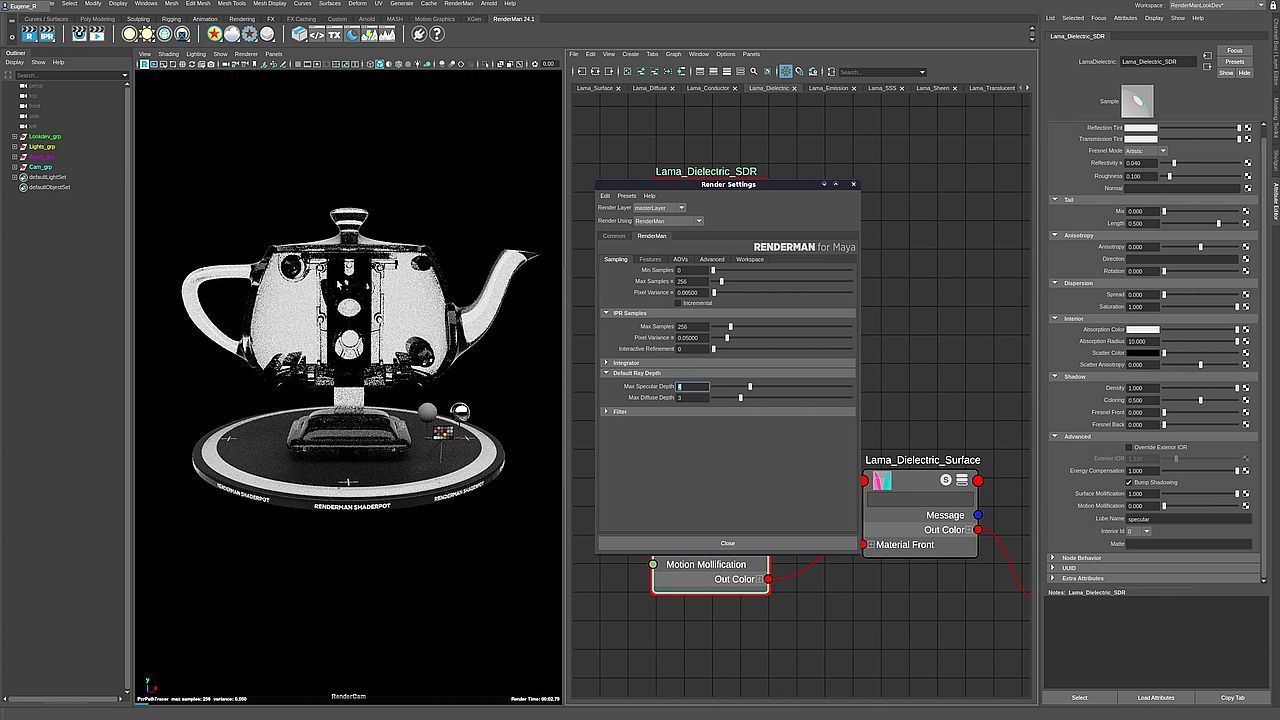1280x720 pixels.
Task: Expand the Lookdev_grp node in Outliner
Action: pos(14,136)
